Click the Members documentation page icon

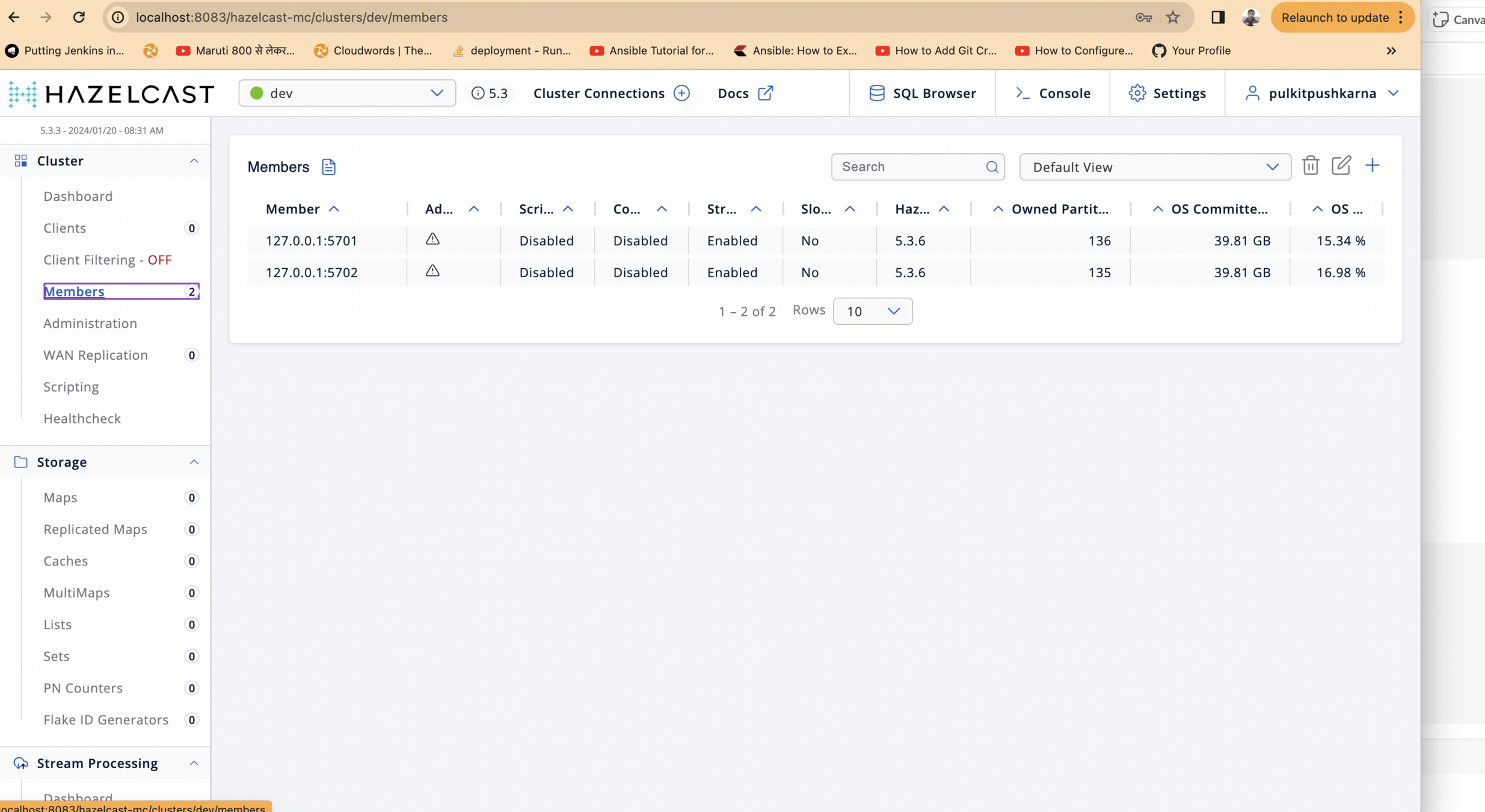coord(328,167)
